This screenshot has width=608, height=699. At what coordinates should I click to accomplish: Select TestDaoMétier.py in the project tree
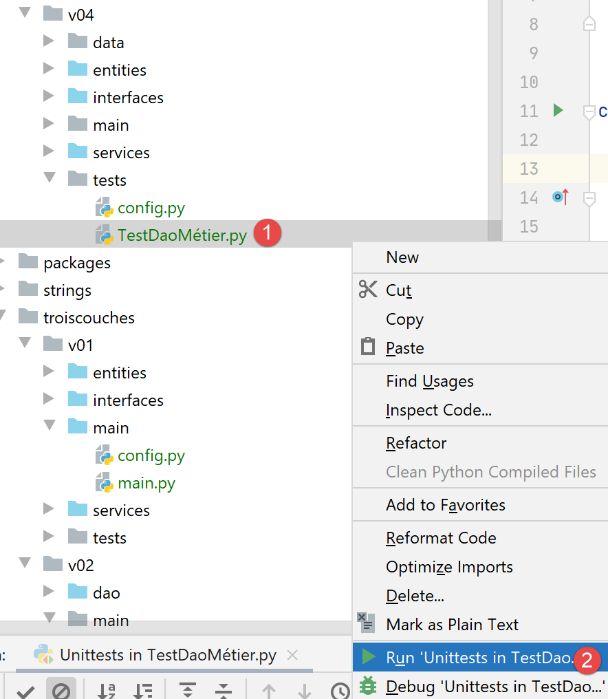click(181, 236)
